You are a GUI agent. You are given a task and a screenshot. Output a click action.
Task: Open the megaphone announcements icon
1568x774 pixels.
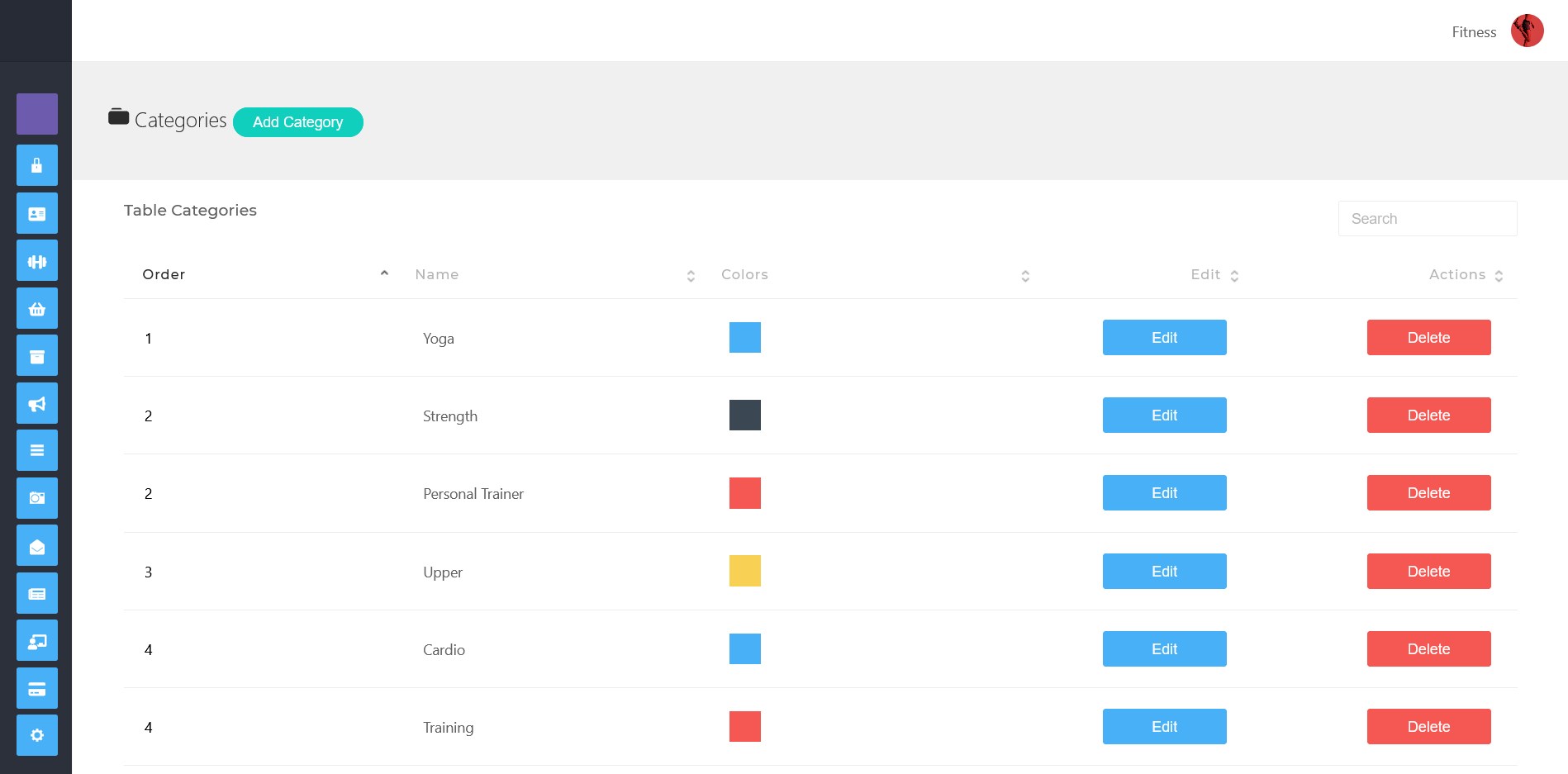[x=36, y=403]
